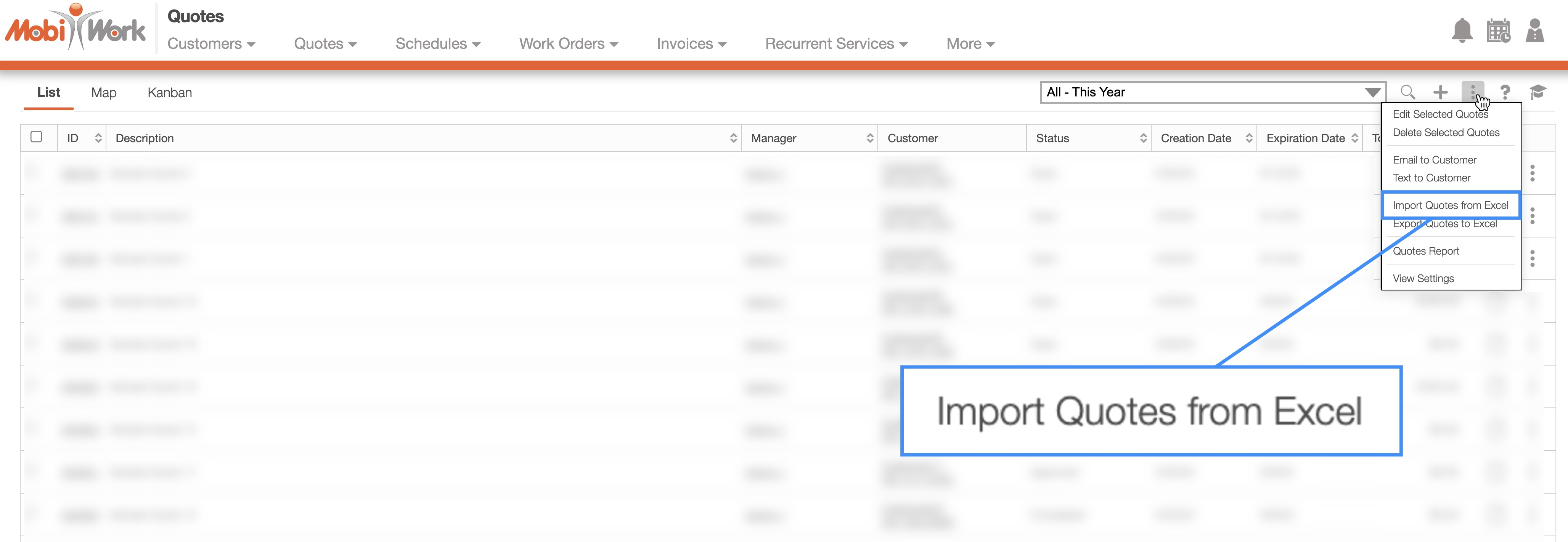The height and width of the screenshot is (542, 1568).
Task: Open first row's three-dot actions menu
Action: (1532, 173)
